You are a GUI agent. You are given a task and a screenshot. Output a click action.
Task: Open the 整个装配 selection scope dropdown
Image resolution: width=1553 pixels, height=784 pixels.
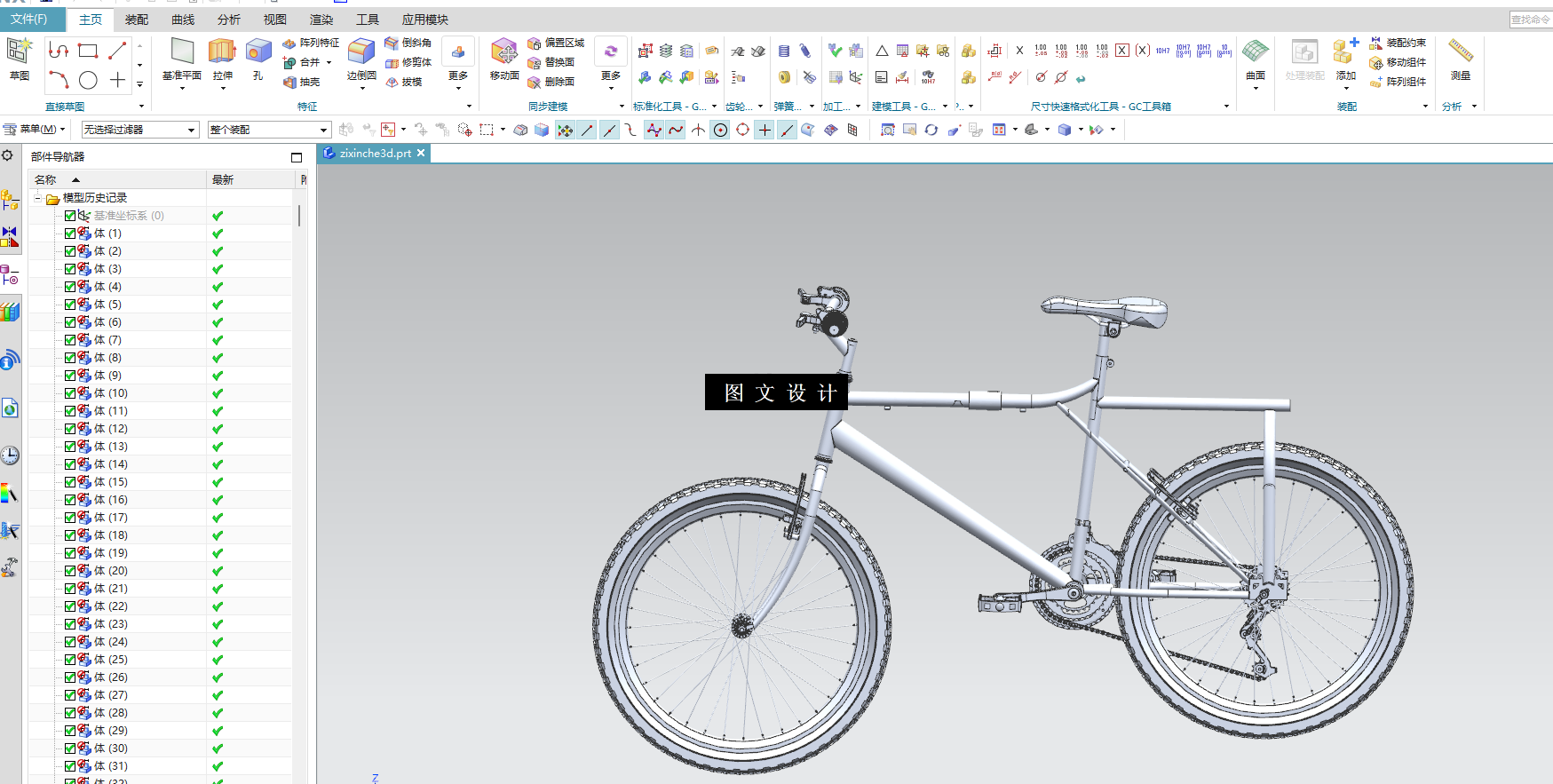tap(269, 130)
